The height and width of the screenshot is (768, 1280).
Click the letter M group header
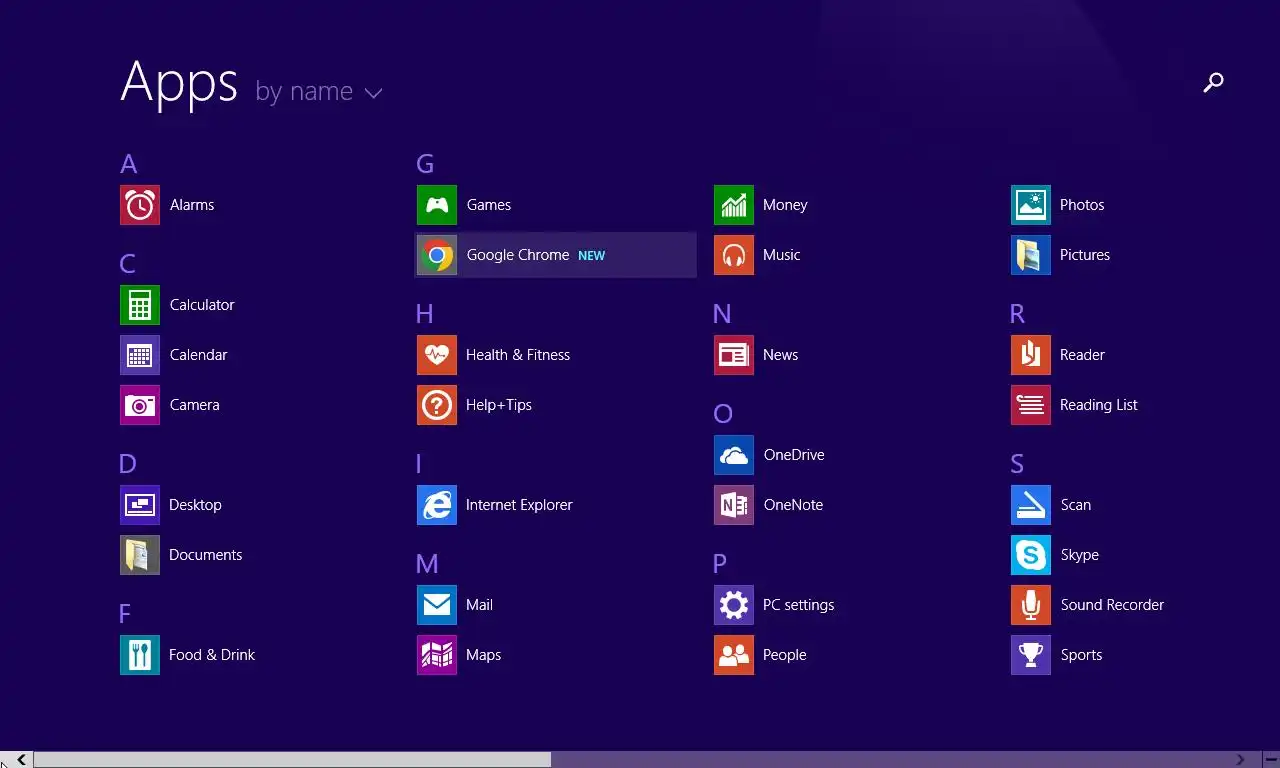[x=427, y=564]
